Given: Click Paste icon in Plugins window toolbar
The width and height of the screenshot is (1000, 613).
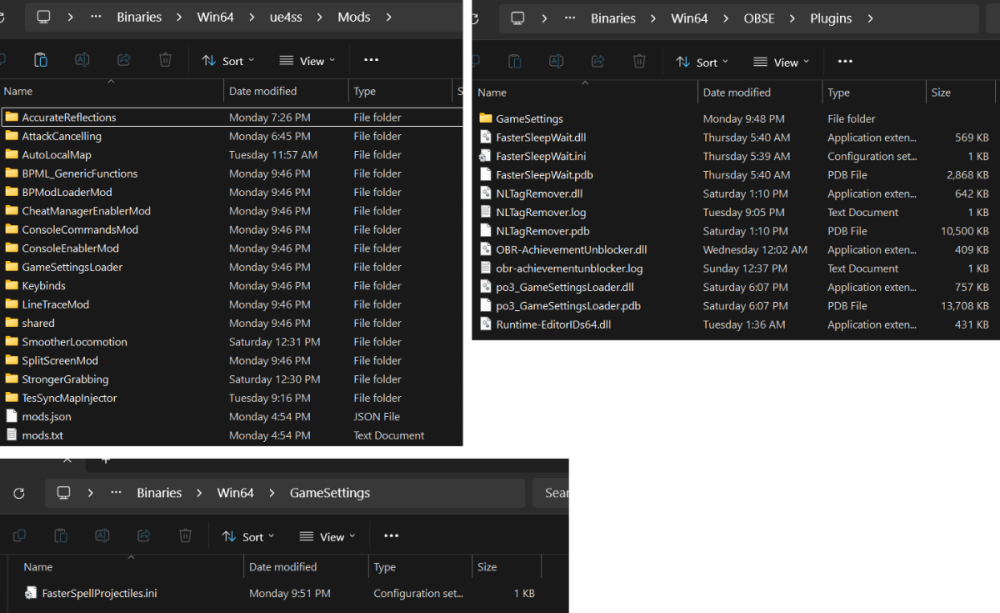Looking at the screenshot, I should (x=515, y=61).
